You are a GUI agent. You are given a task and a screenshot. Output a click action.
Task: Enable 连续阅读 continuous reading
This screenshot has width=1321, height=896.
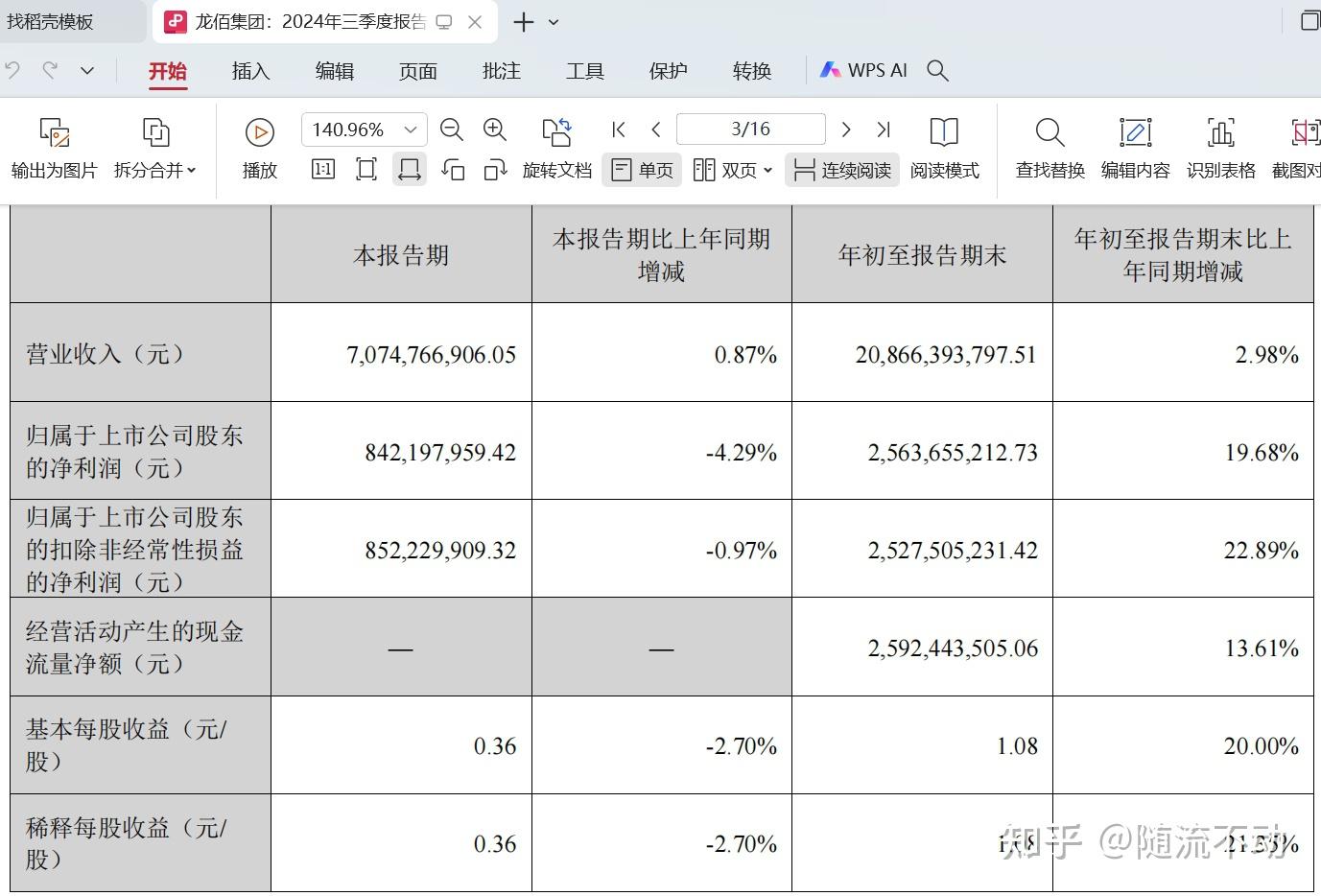point(841,170)
